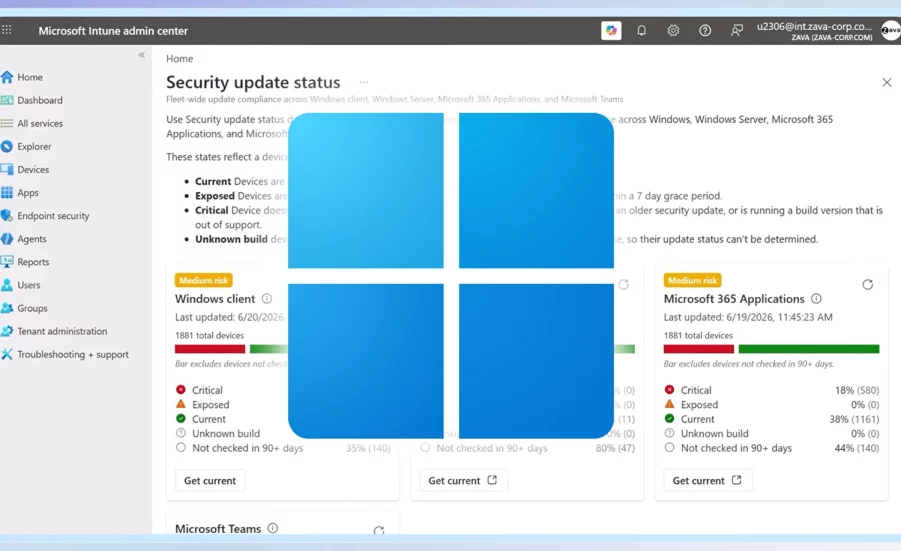Click Not checked circle on Microsoft 365 card

[x=669, y=447]
